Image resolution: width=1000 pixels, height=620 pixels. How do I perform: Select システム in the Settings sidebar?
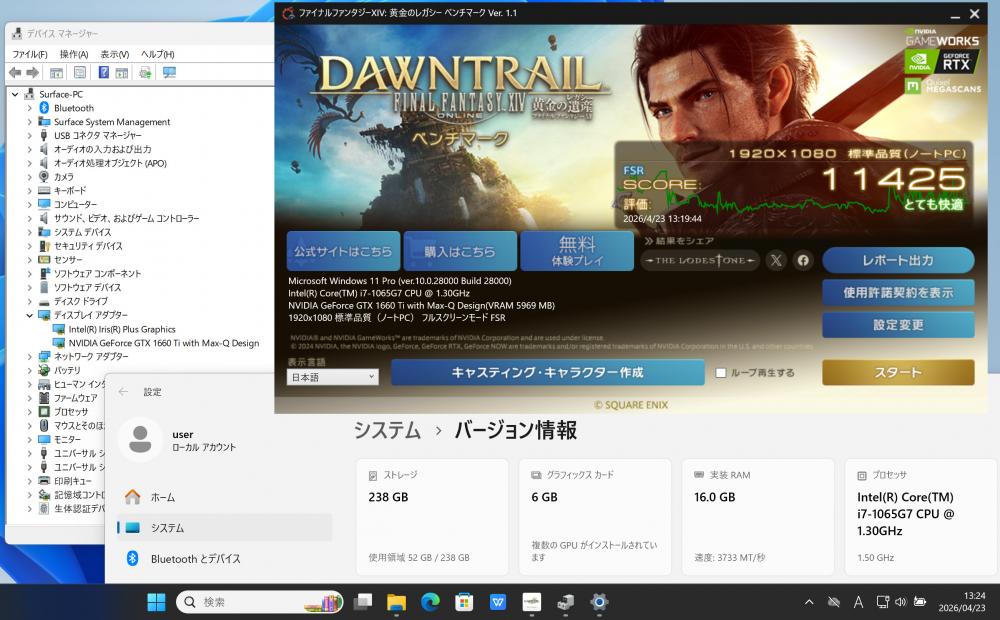coord(224,528)
